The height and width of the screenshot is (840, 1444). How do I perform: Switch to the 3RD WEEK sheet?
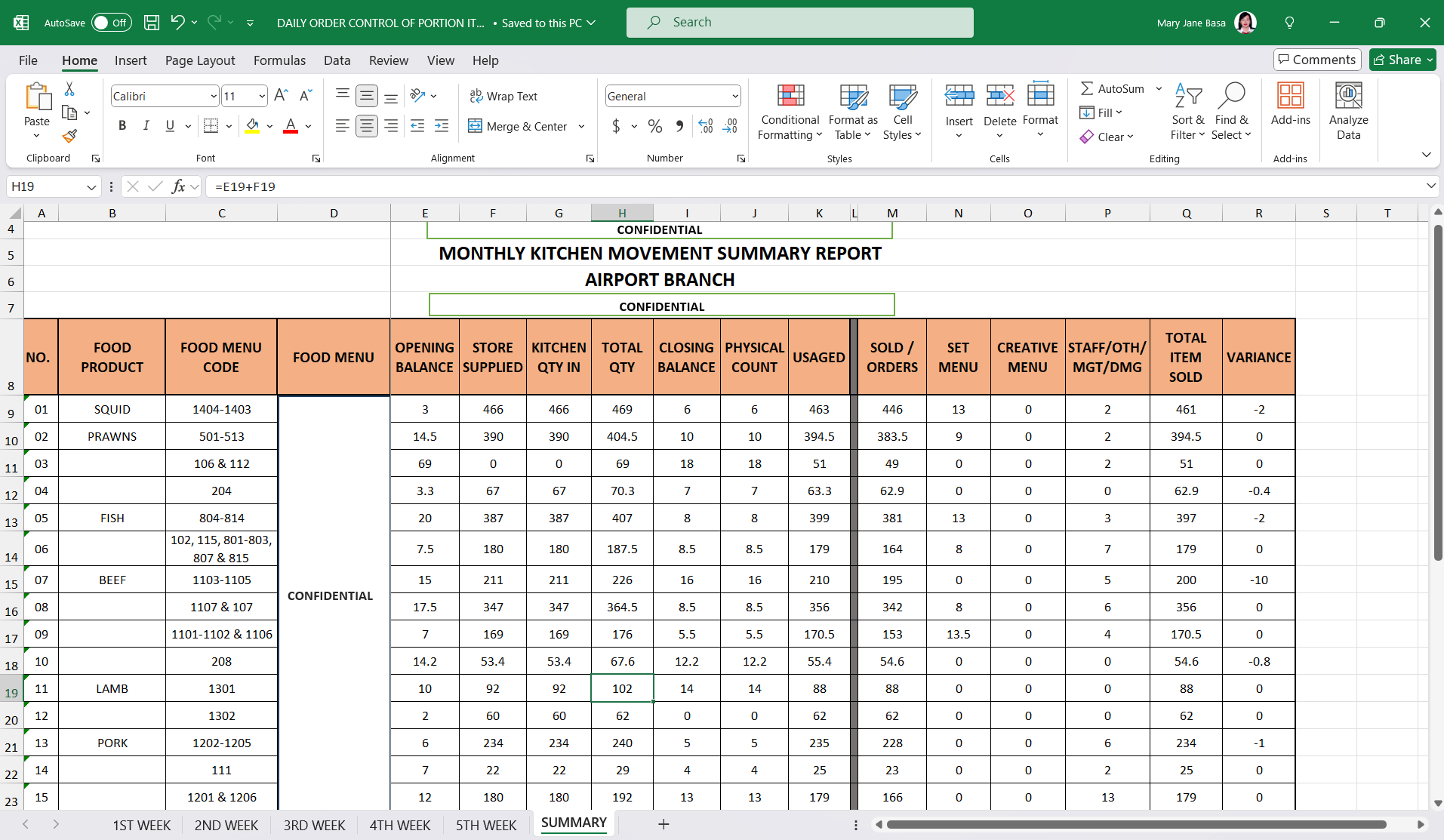pyautogui.click(x=314, y=825)
